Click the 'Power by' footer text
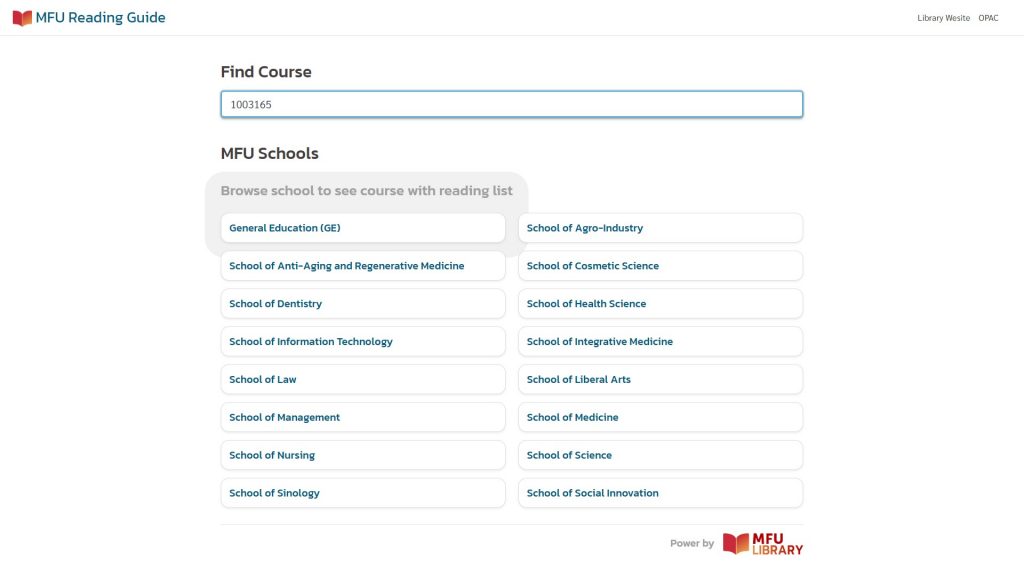1024x576 pixels. (x=692, y=543)
